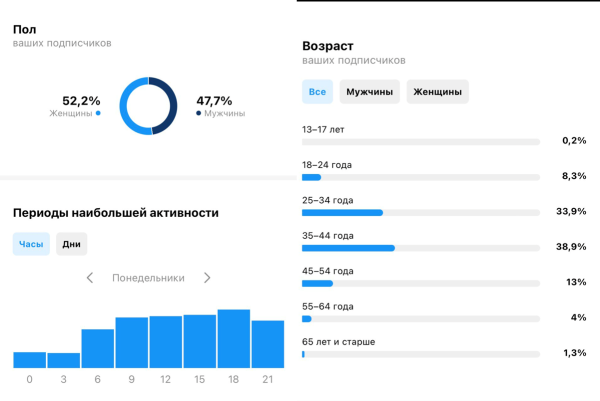The image size is (600, 401).
Task: Click the 18–24 года age bar
Action: (x=420, y=177)
